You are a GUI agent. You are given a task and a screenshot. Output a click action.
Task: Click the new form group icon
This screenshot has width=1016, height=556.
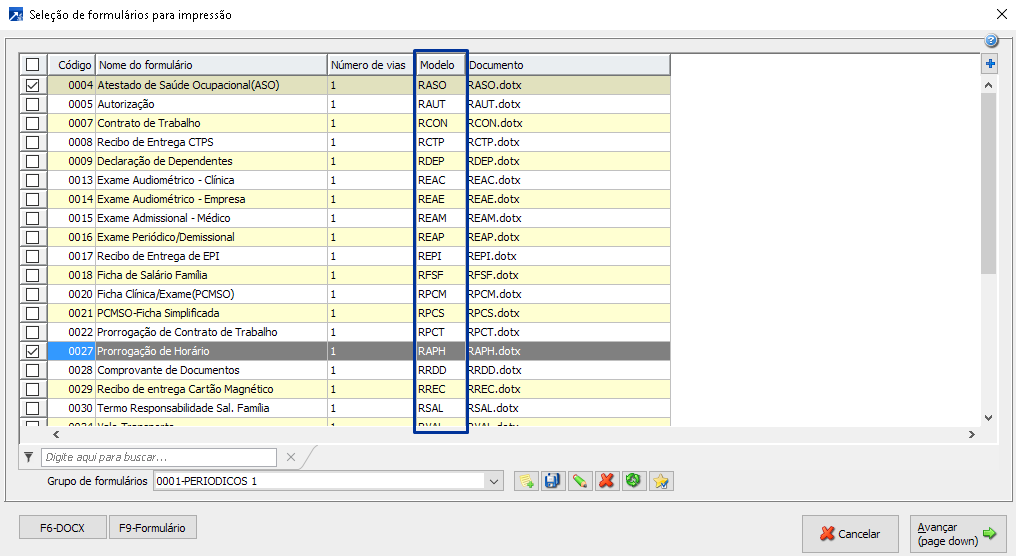[525, 481]
